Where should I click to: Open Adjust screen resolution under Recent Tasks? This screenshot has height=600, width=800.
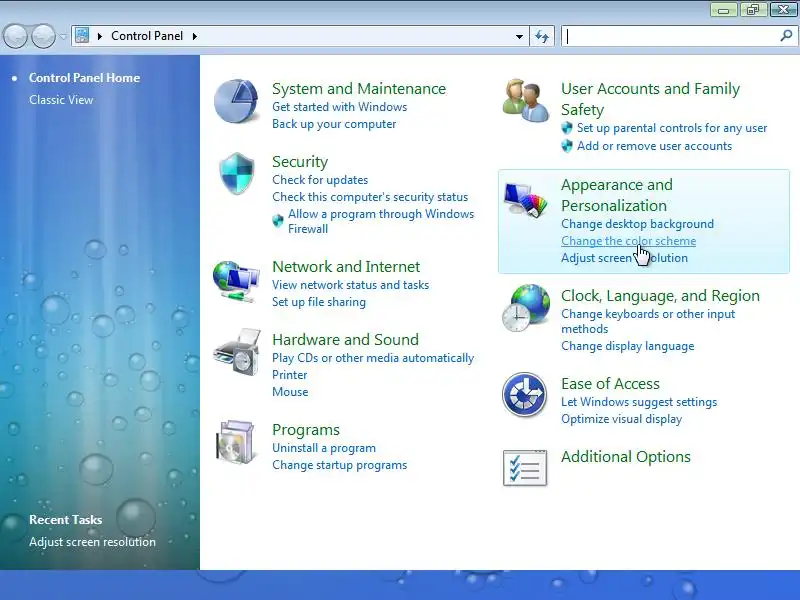pyautogui.click(x=92, y=542)
